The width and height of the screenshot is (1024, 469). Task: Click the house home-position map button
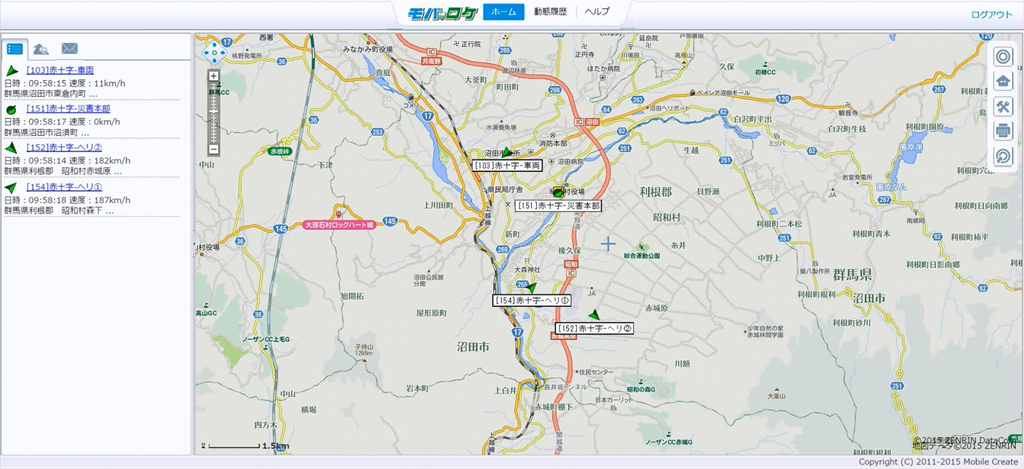(x=1003, y=82)
